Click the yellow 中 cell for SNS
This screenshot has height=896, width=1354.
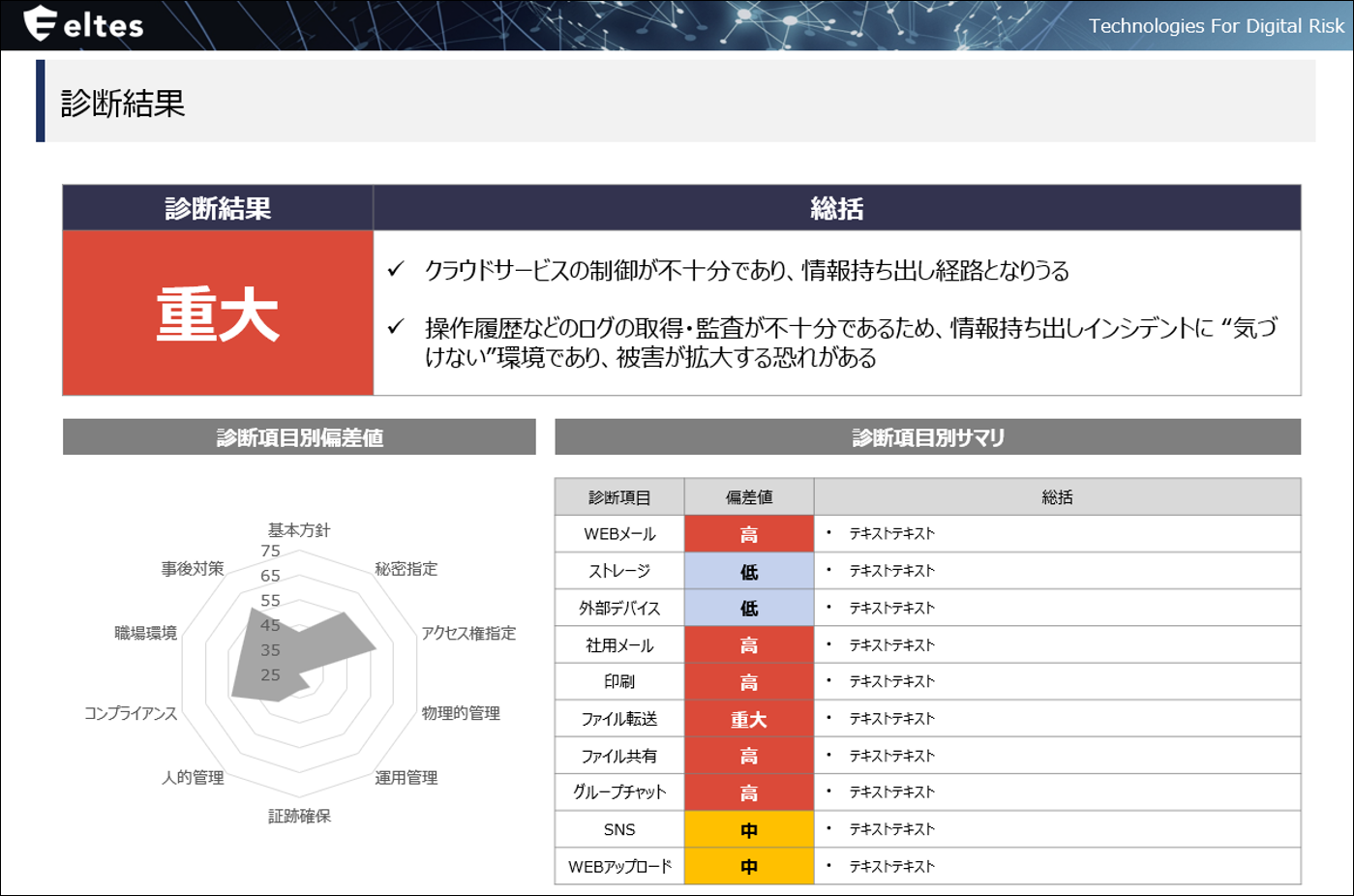[x=748, y=830]
